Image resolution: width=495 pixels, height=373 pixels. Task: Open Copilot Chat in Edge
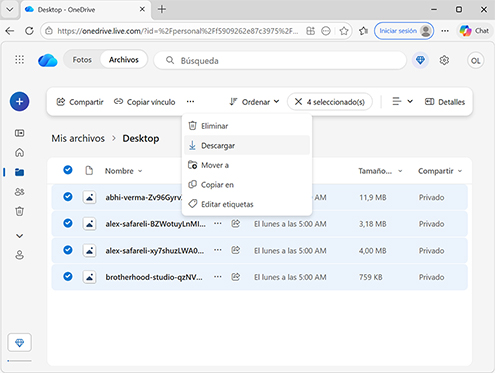474,31
